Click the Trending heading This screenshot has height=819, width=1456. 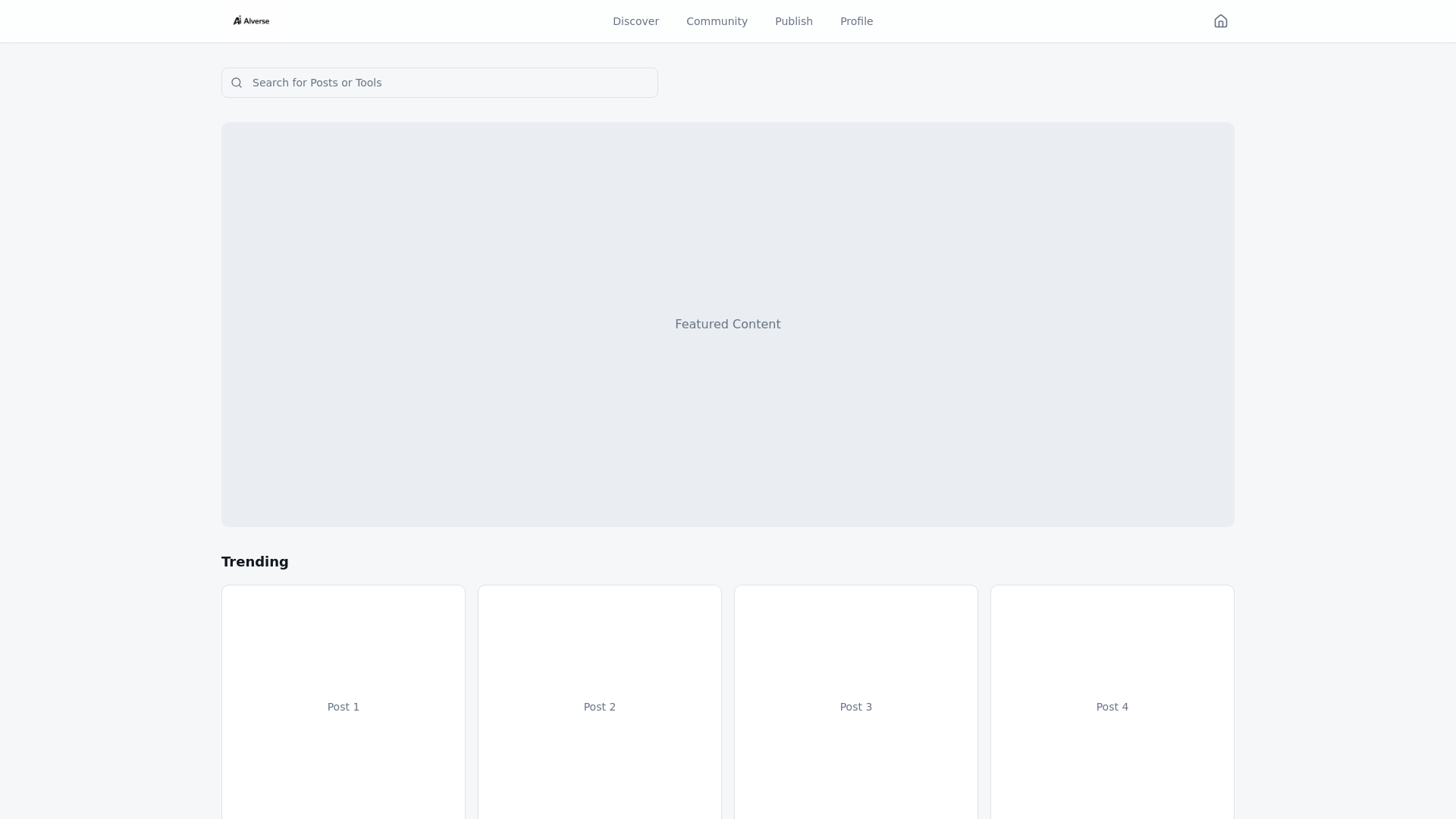[255, 562]
